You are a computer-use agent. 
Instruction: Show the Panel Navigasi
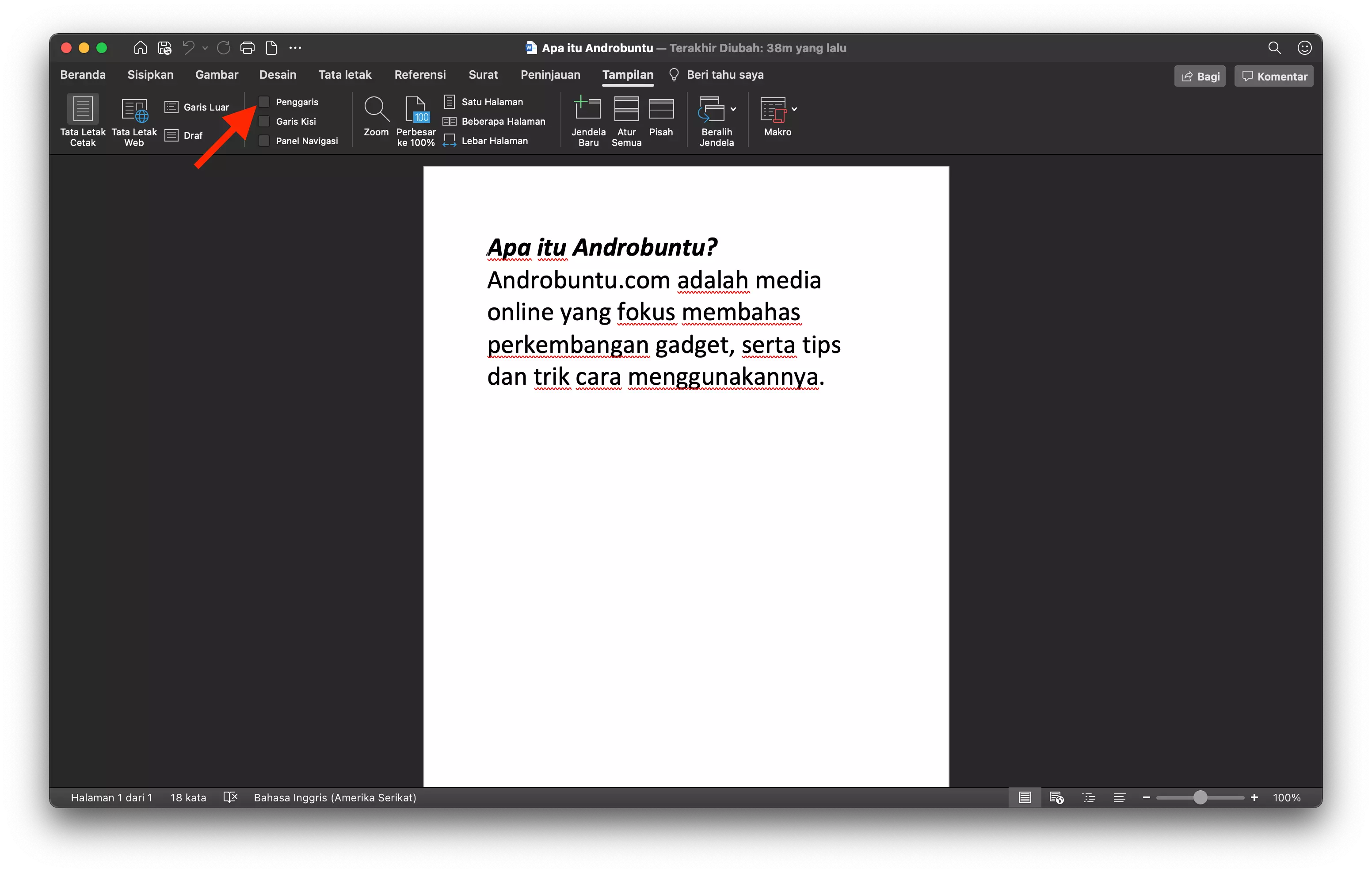tap(264, 140)
